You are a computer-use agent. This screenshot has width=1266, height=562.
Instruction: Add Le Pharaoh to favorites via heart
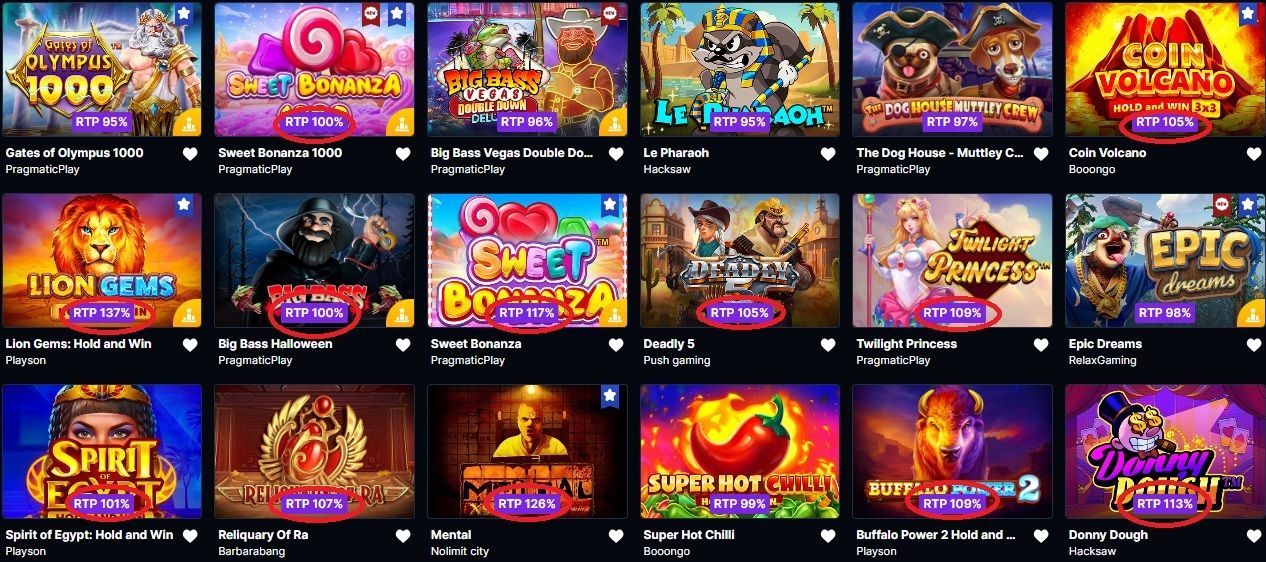click(828, 154)
